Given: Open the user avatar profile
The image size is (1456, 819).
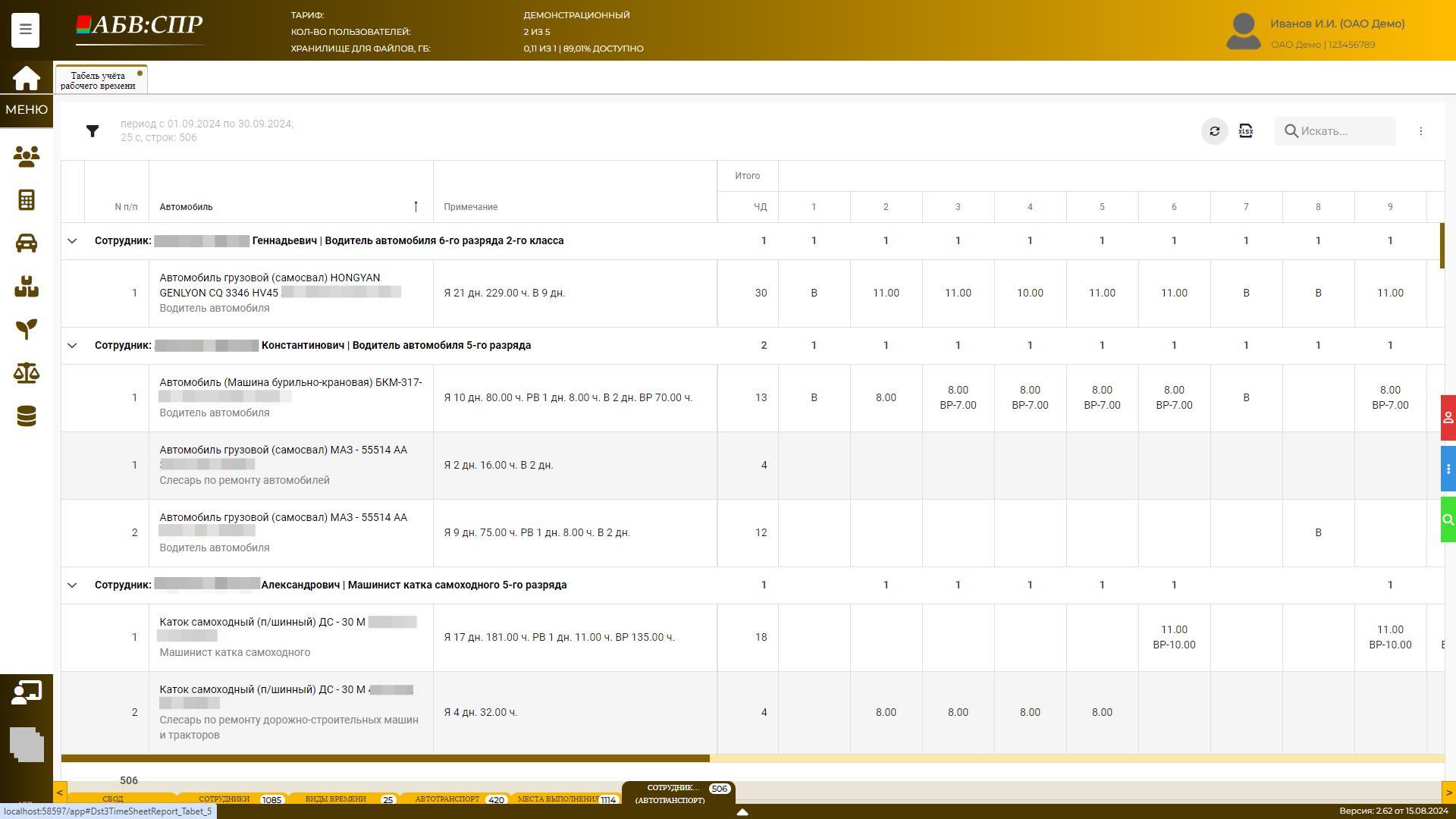Looking at the screenshot, I should (x=1243, y=31).
